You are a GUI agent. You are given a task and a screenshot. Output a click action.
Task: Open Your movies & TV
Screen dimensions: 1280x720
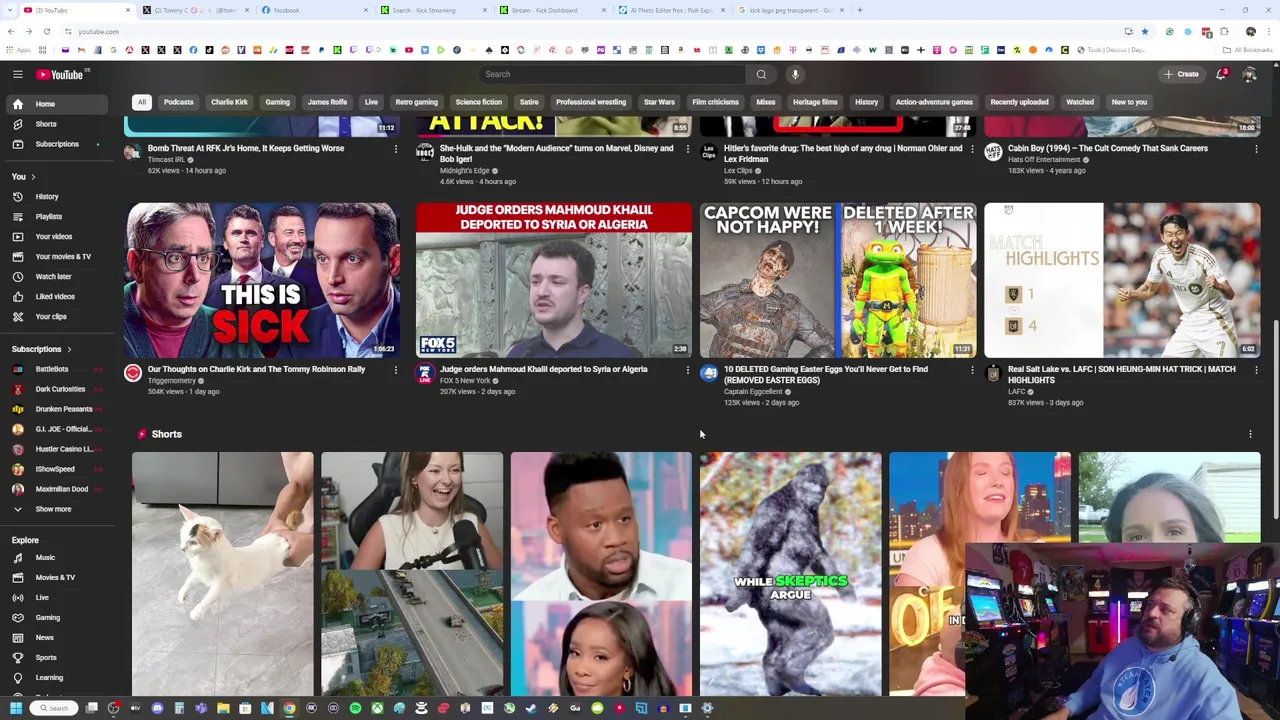click(x=55, y=257)
